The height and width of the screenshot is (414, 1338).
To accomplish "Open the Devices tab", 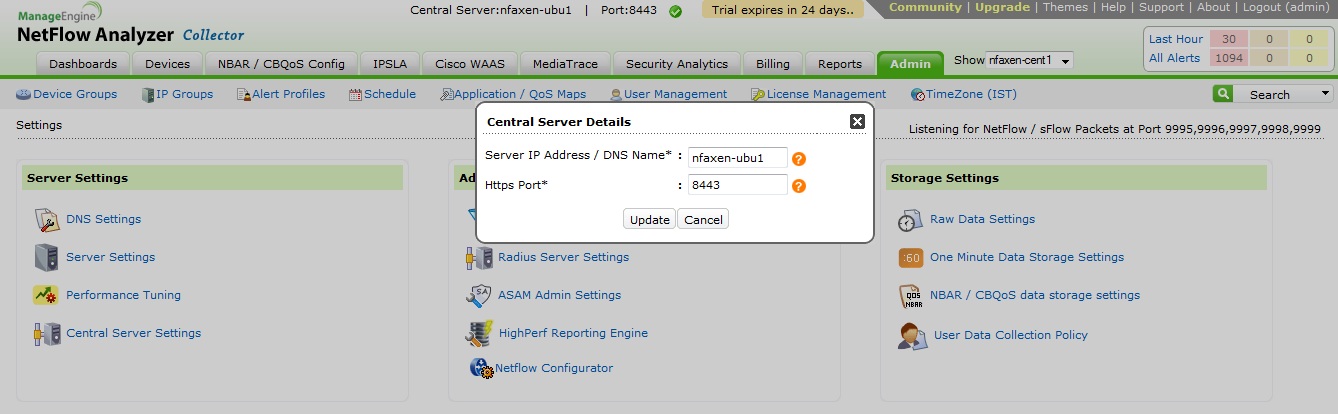I will [x=167, y=64].
